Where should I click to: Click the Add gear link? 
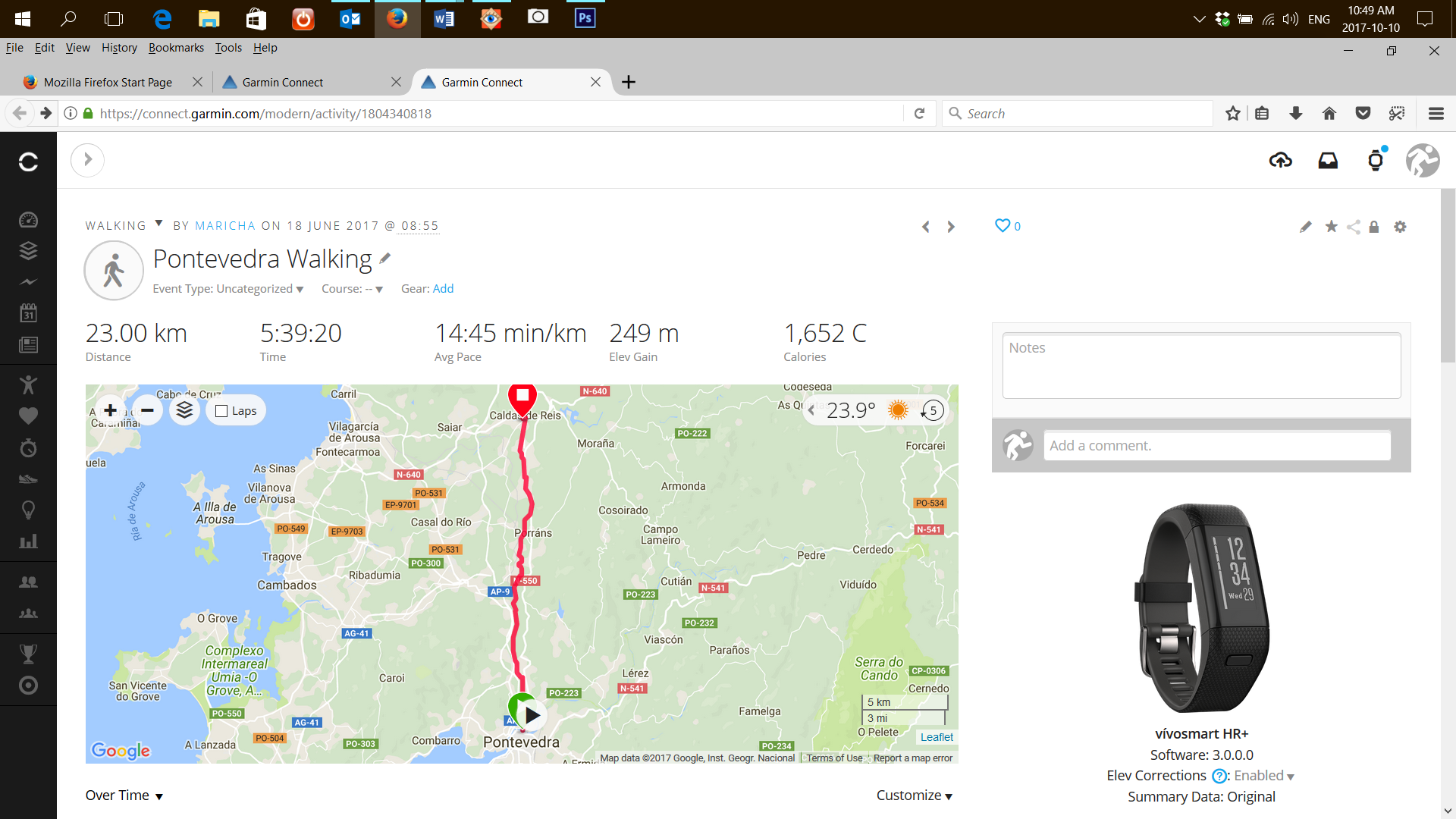pos(443,289)
